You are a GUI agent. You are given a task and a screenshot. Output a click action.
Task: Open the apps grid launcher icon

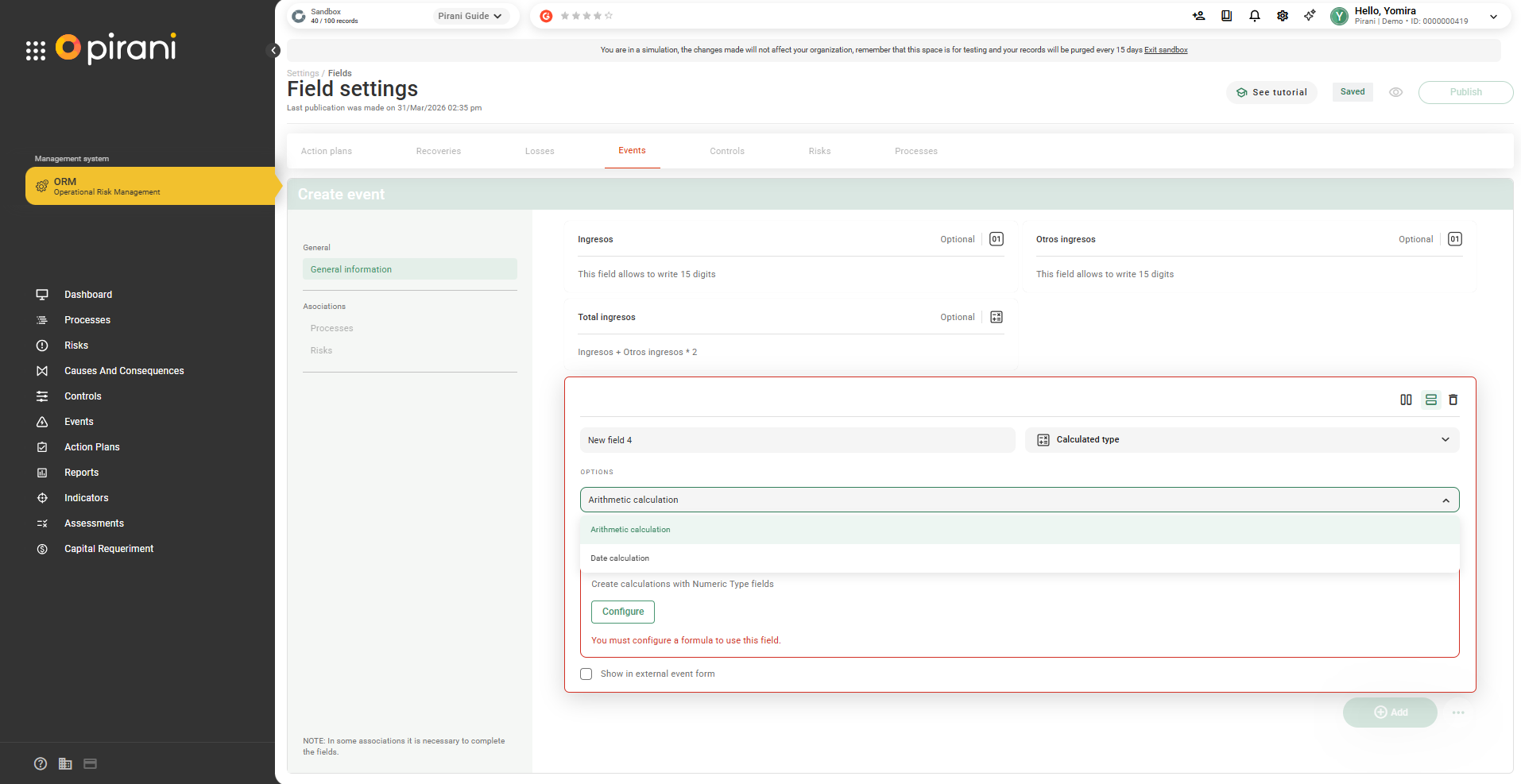(x=36, y=51)
